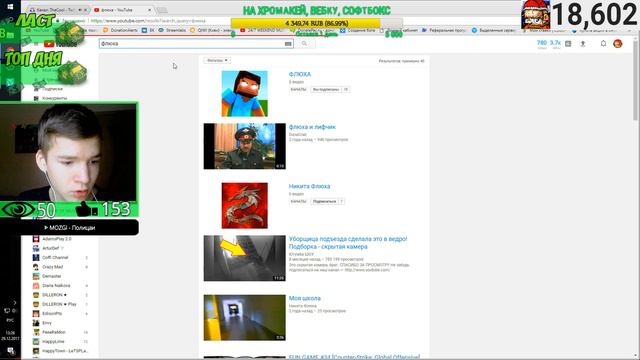The width and height of the screenshot is (640, 360).
Task: Open a new browser tab
Action: point(162,9)
